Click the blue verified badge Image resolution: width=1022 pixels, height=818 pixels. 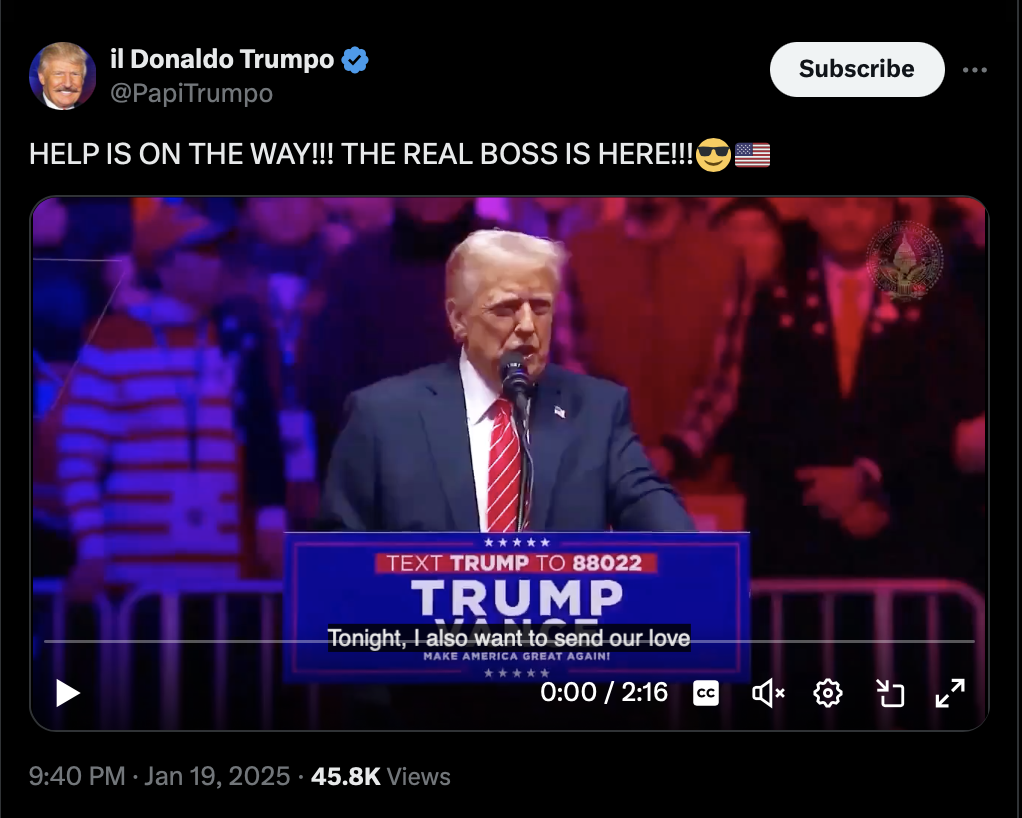pos(355,60)
